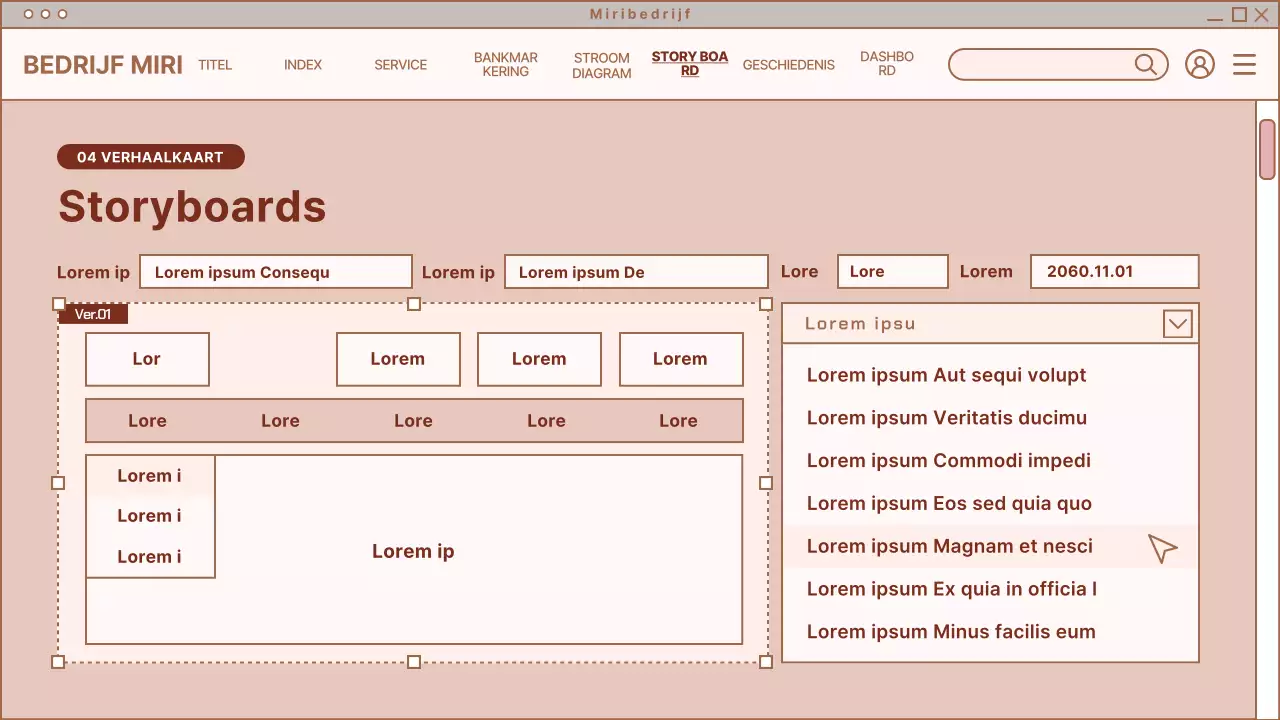
Task: Select the INDEX menu item
Action: pos(303,64)
